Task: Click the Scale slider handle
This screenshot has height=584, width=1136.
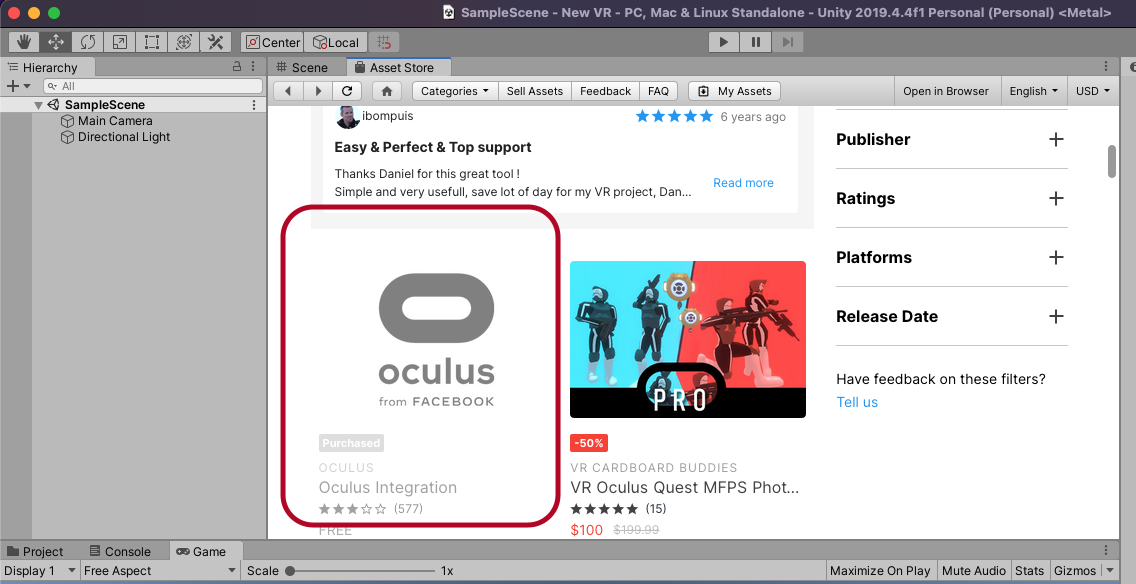Action: (x=290, y=571)
